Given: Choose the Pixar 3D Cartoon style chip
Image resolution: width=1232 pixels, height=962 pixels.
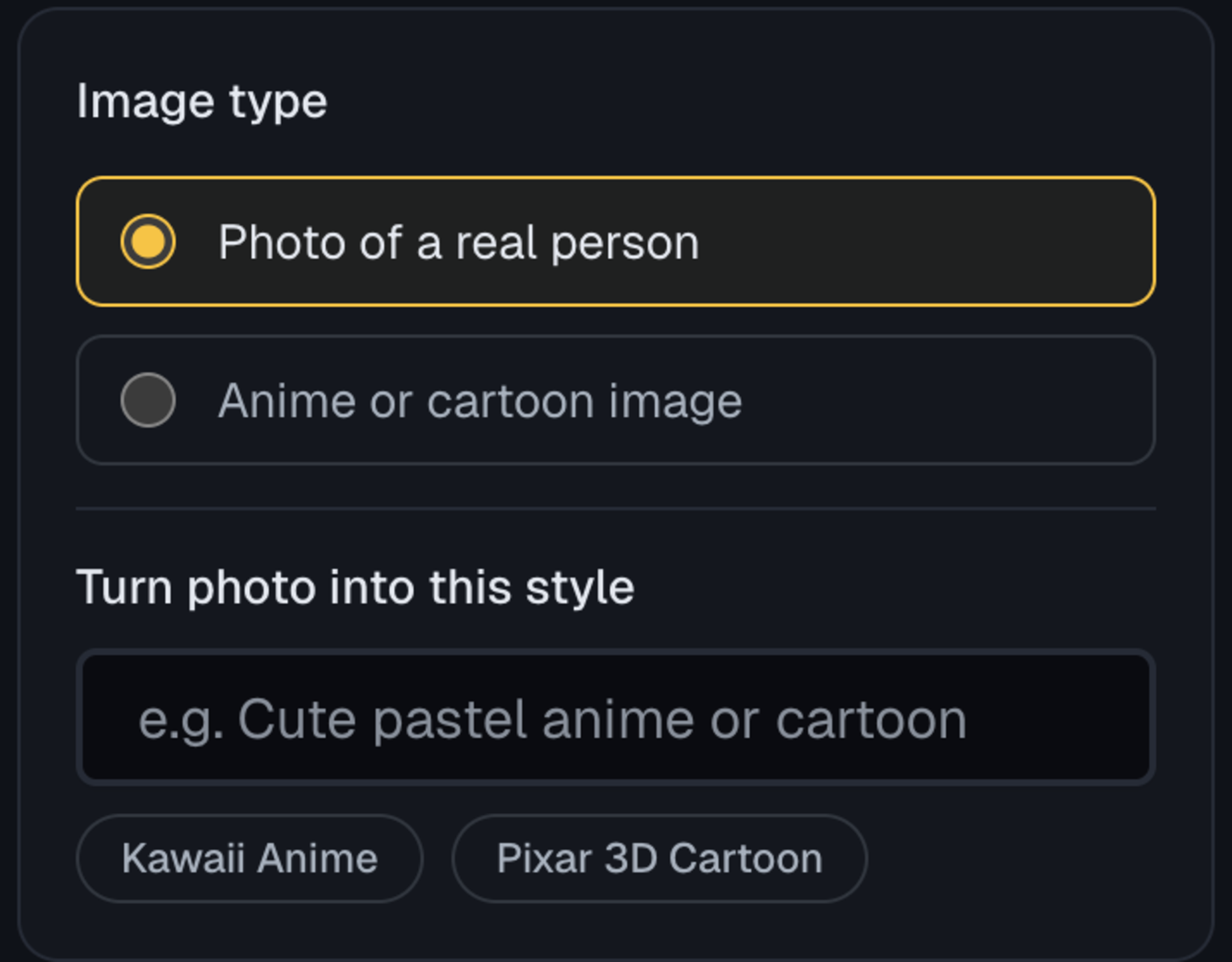Looking at the screenshot, I should point(659,858).
